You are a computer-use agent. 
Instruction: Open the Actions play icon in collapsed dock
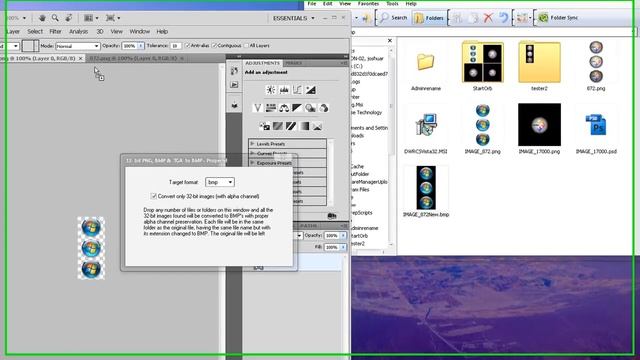[x=234, y=84]
